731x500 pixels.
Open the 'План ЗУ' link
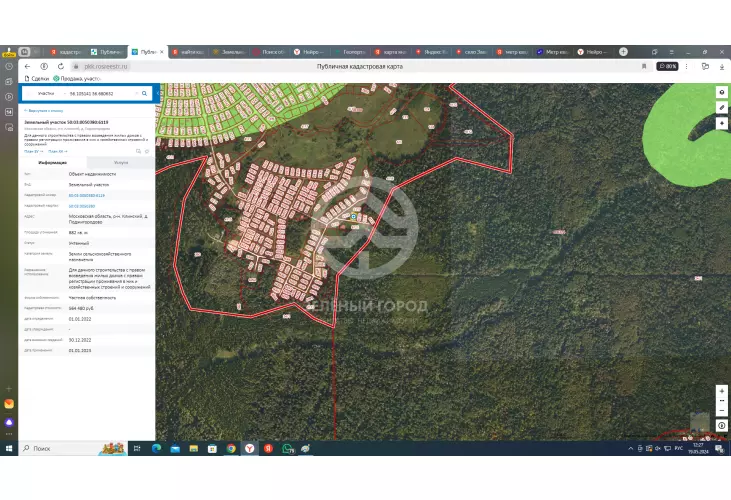click(33, 151)
